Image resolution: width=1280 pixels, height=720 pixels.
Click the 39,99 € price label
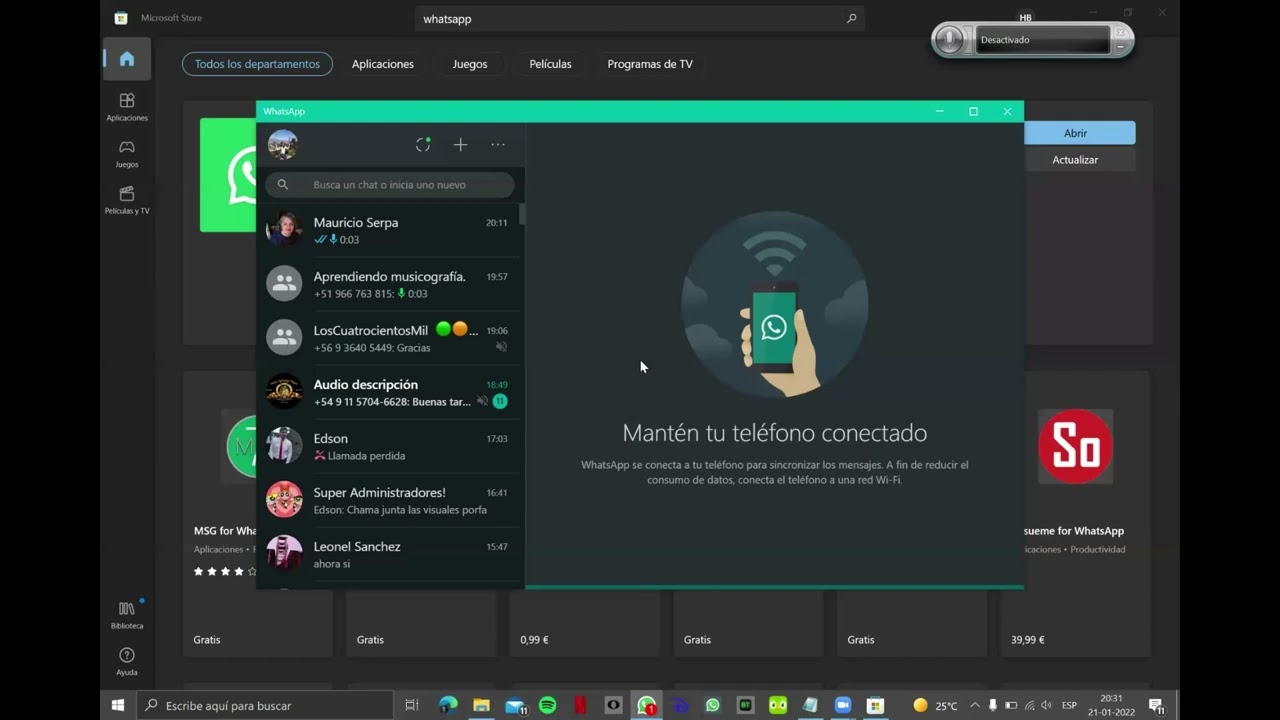pyautogui.click(x=1027, y=640)
